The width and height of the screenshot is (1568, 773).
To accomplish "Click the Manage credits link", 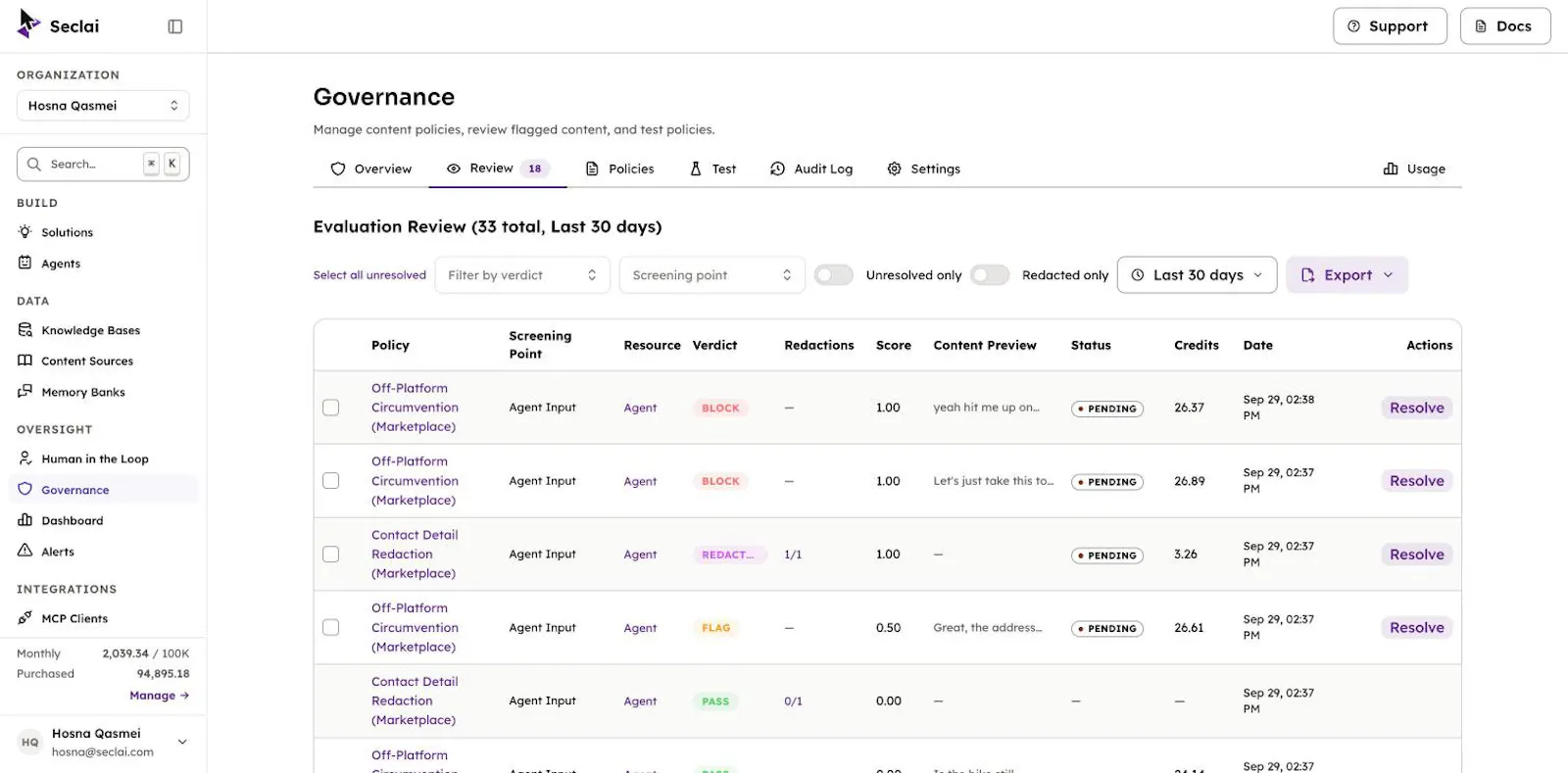I will [x=160, y=696].
